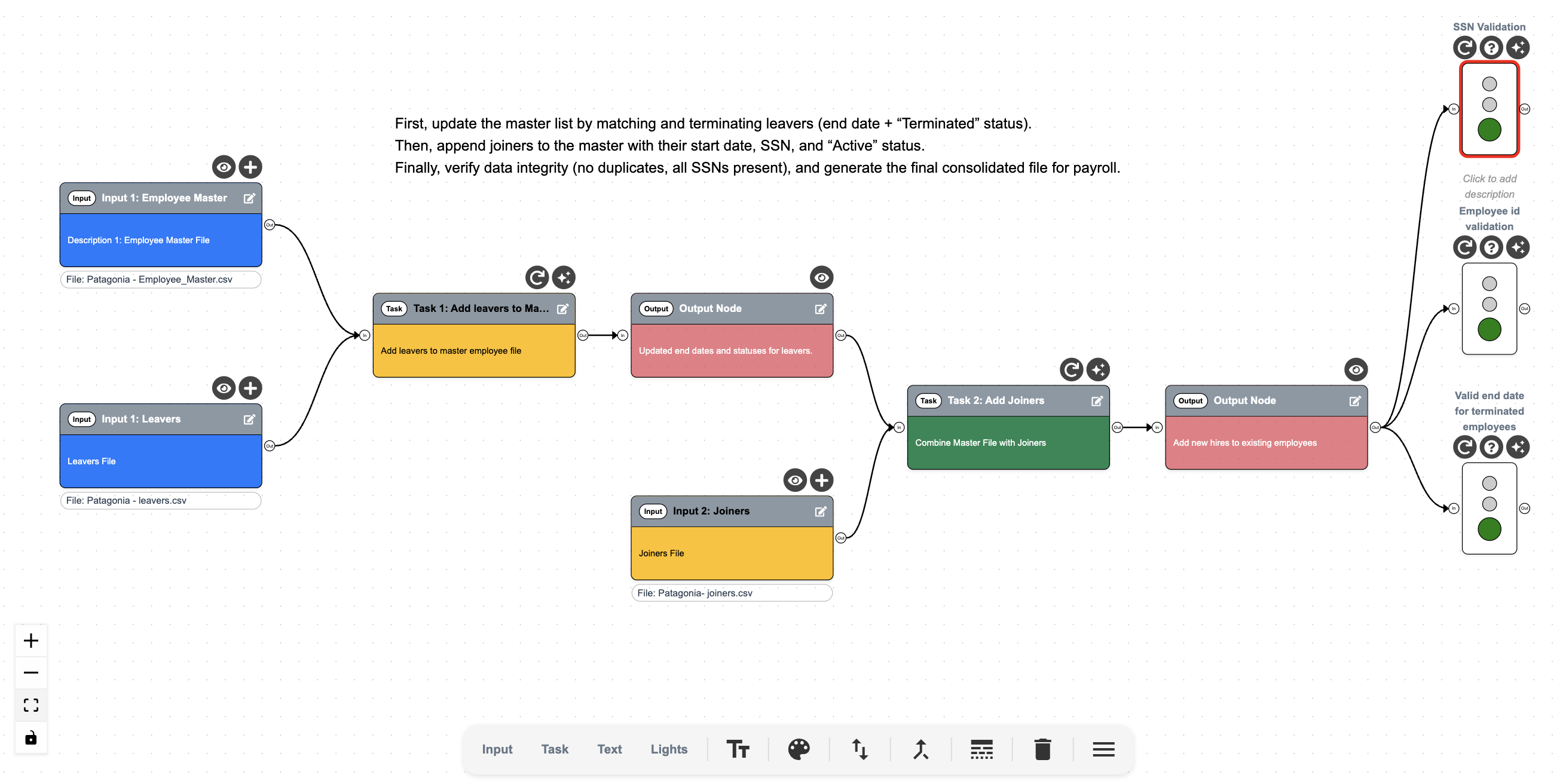The width and height of the screenshot is (1566, 784).
Task: Toggle eye icon above final Output Node
Action: 1355,369
